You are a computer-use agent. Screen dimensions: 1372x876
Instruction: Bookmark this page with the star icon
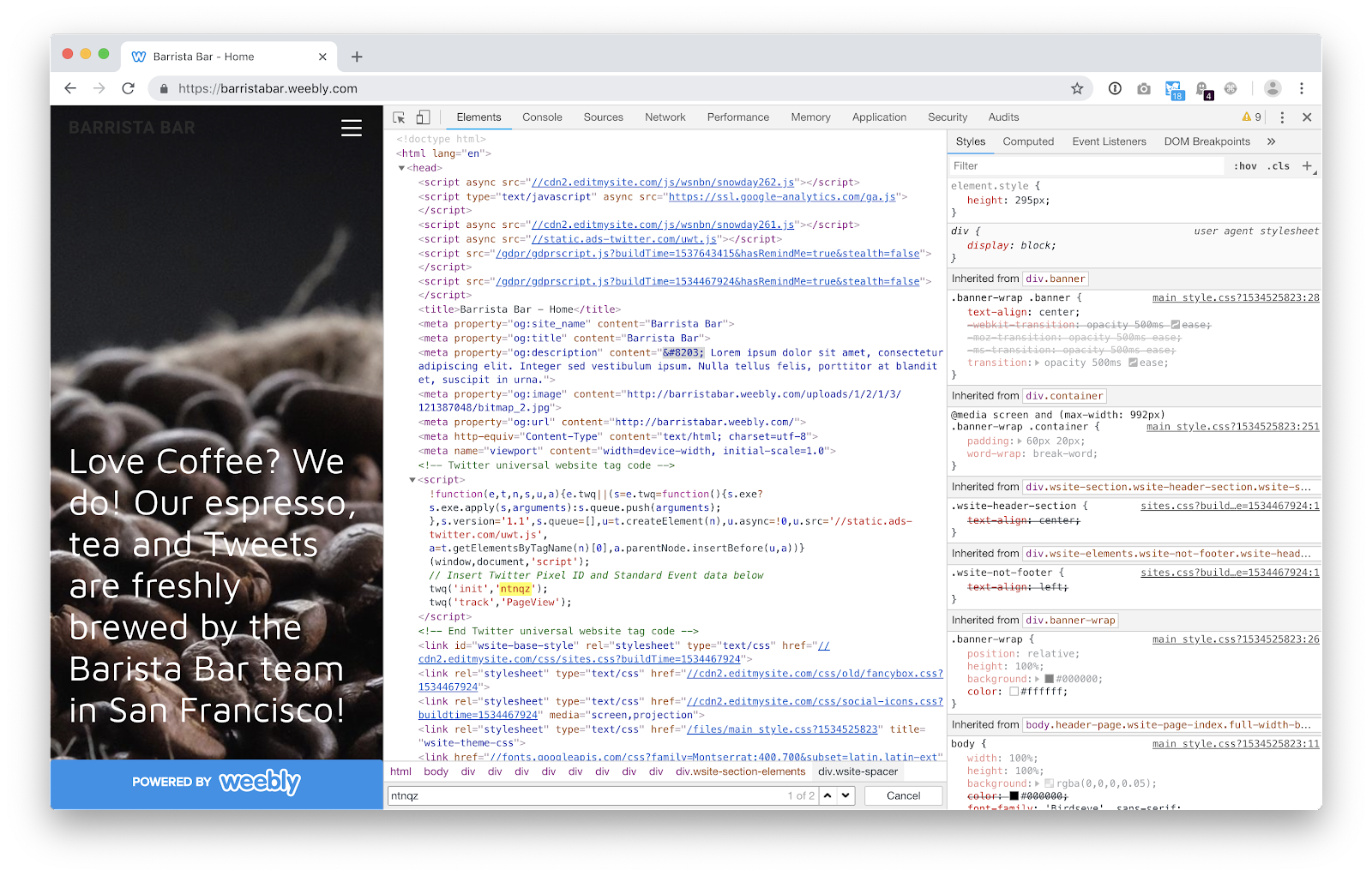pyautogui.click(x=1077, y=88)
